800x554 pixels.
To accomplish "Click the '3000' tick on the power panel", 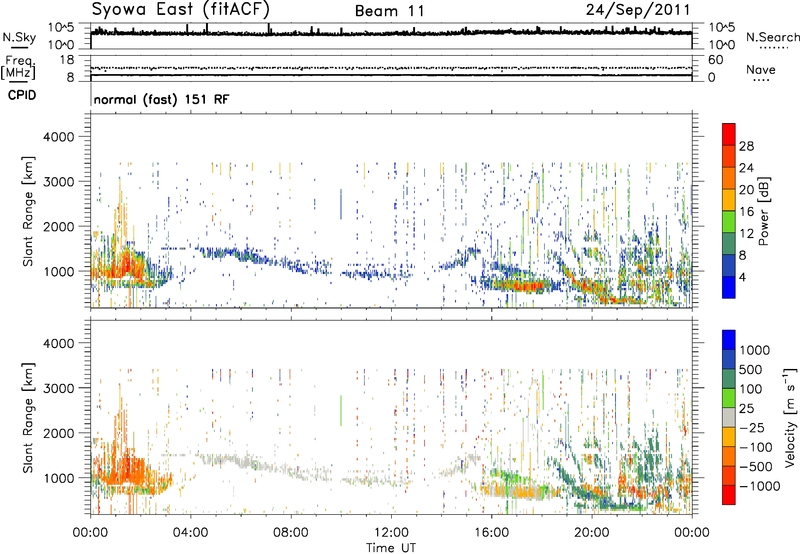I will click(x=58, y=182).
